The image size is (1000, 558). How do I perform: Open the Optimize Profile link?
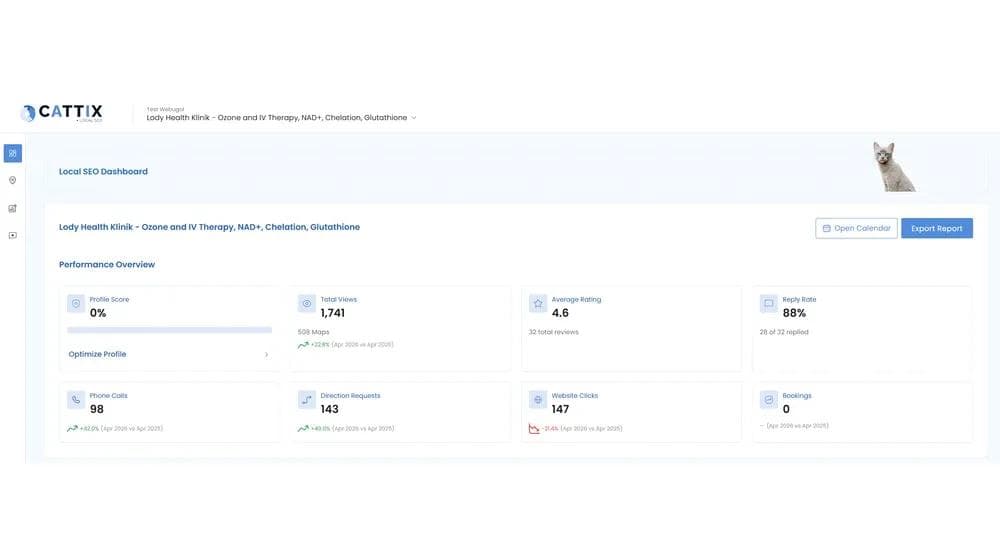[97, 354]
